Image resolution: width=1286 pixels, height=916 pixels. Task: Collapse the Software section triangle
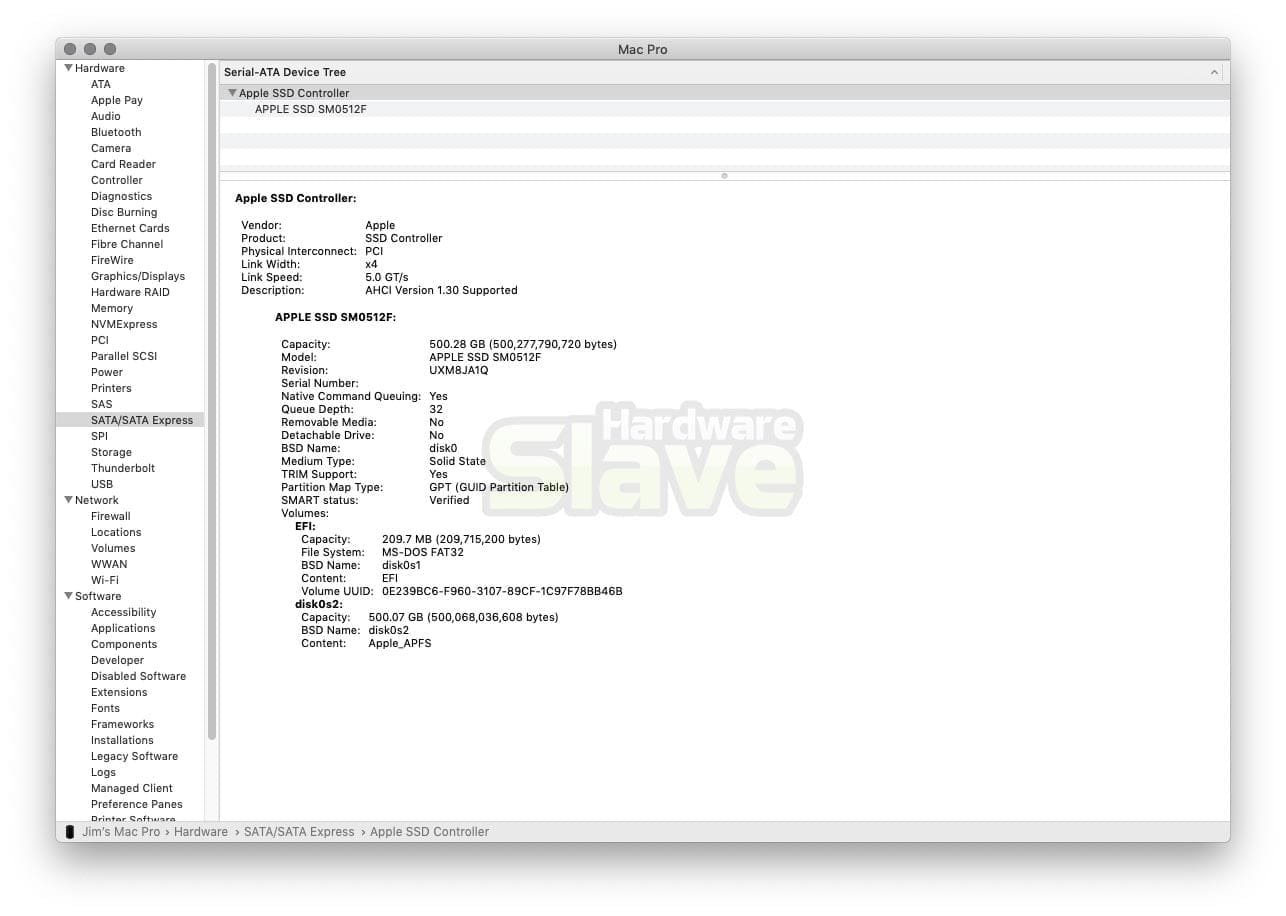69,596
